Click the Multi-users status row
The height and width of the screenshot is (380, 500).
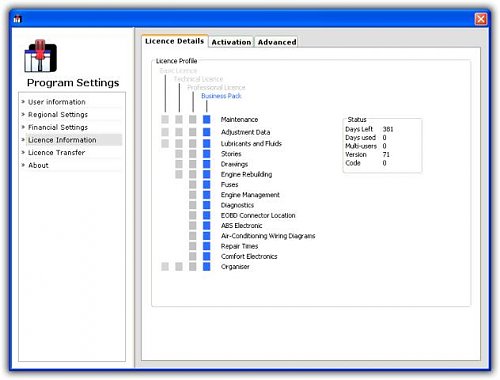366,146
